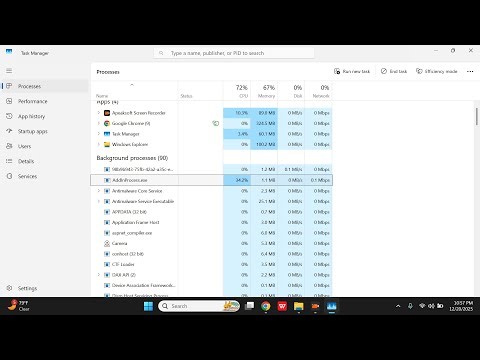The image size is (480, 360).
Task: Sort by Status column header
Action: point(200,91)
